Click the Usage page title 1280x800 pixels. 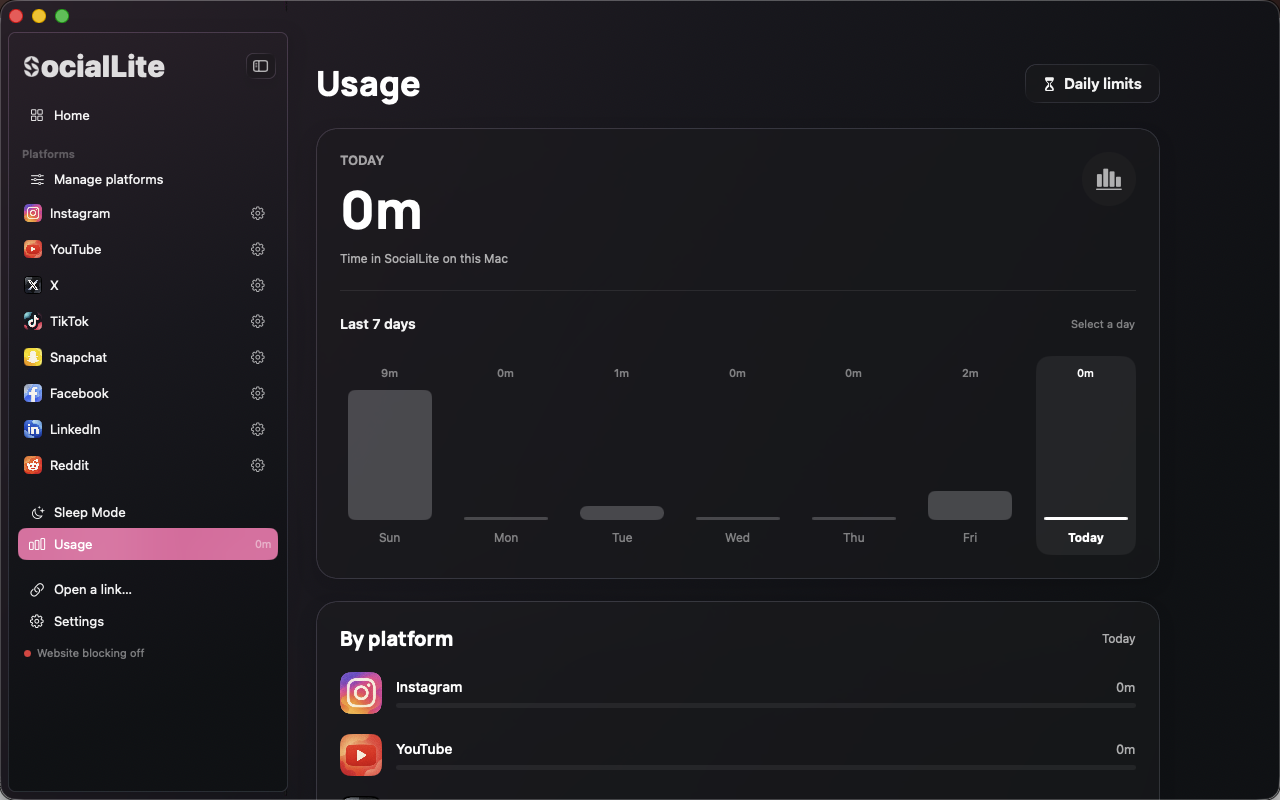click(x=368, y=84)
